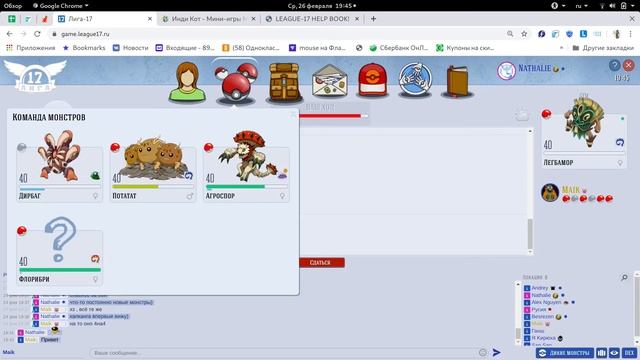Viewport: 640px width, 360px height.
Task: Click the browser back arrow
Action: point(9,34)
